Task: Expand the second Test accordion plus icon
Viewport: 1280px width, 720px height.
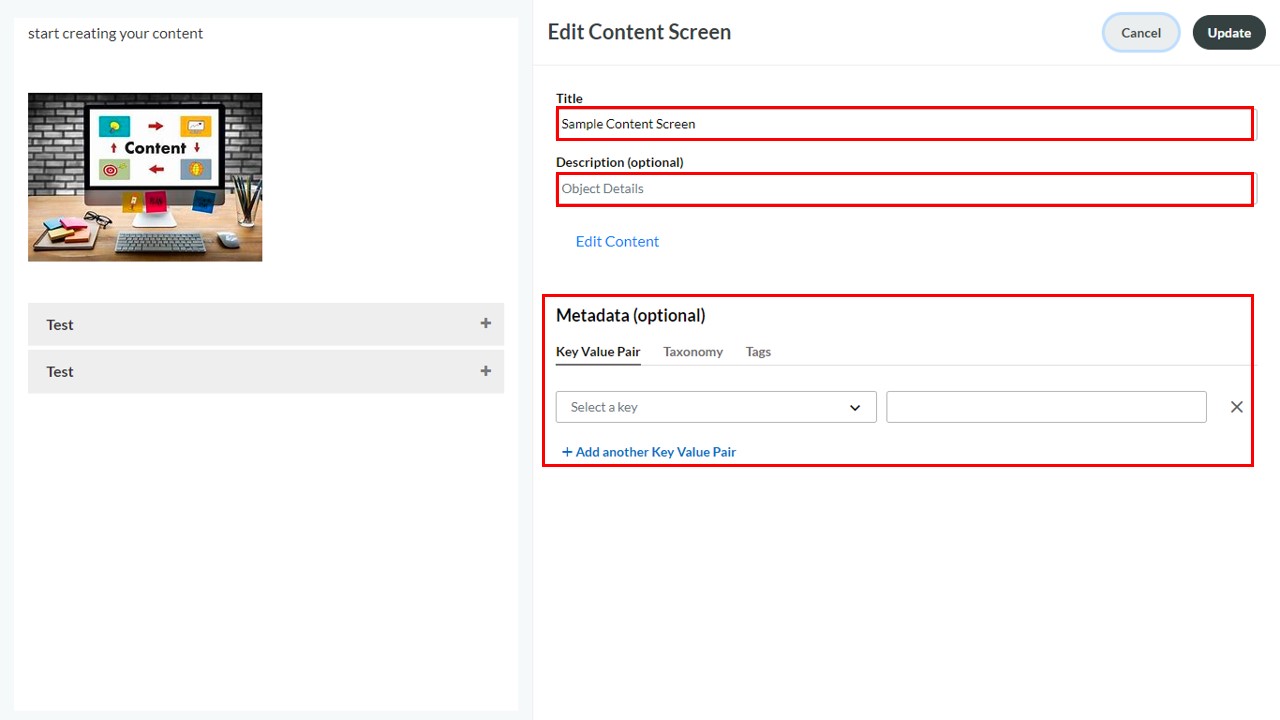Action: pos(485,370)
